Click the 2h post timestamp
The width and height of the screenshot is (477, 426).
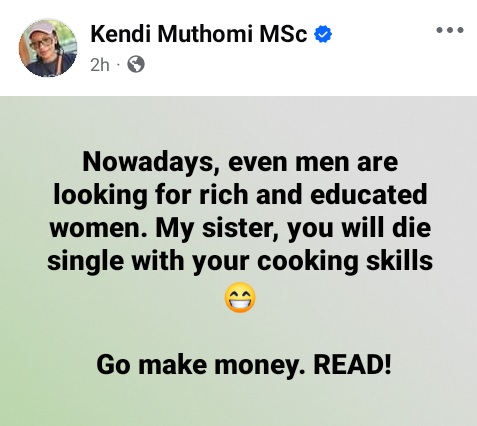pyautogui.click(x=100, y=65)
